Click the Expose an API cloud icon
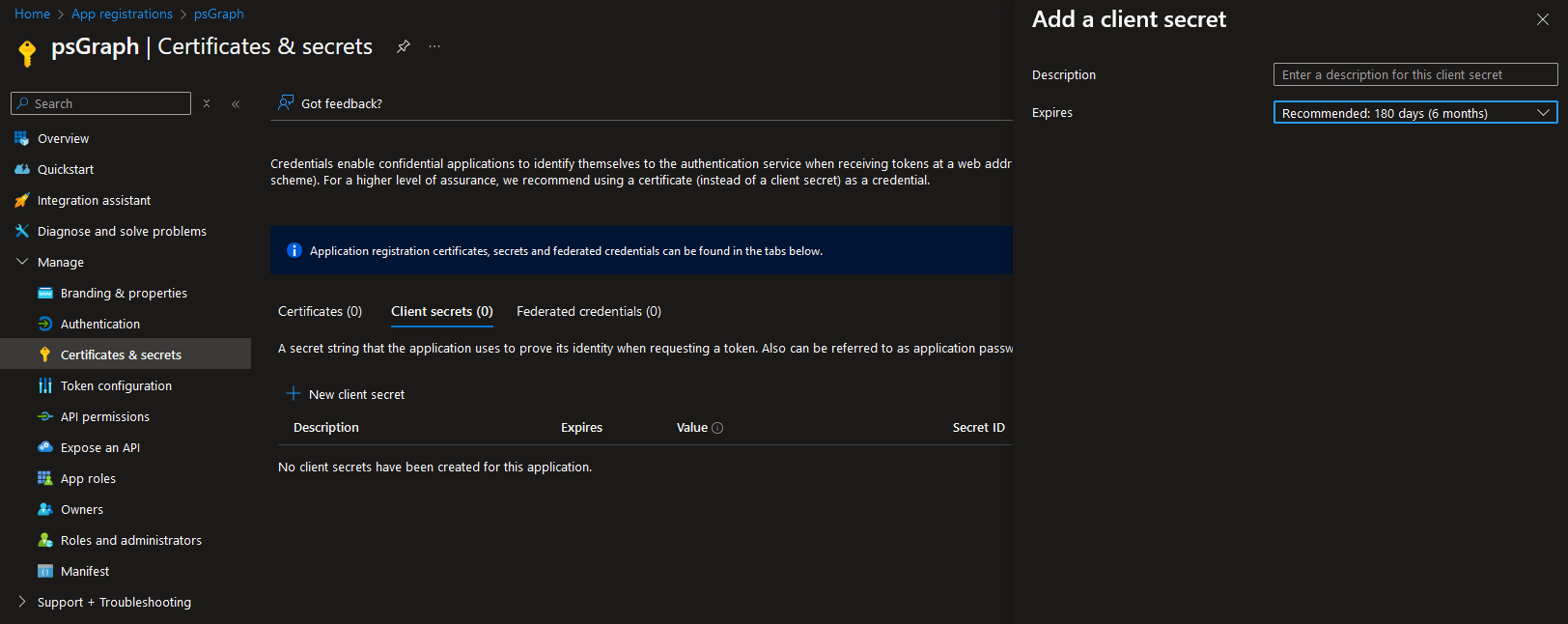Viewport: 1568px width, 624px height. point(44,447)
